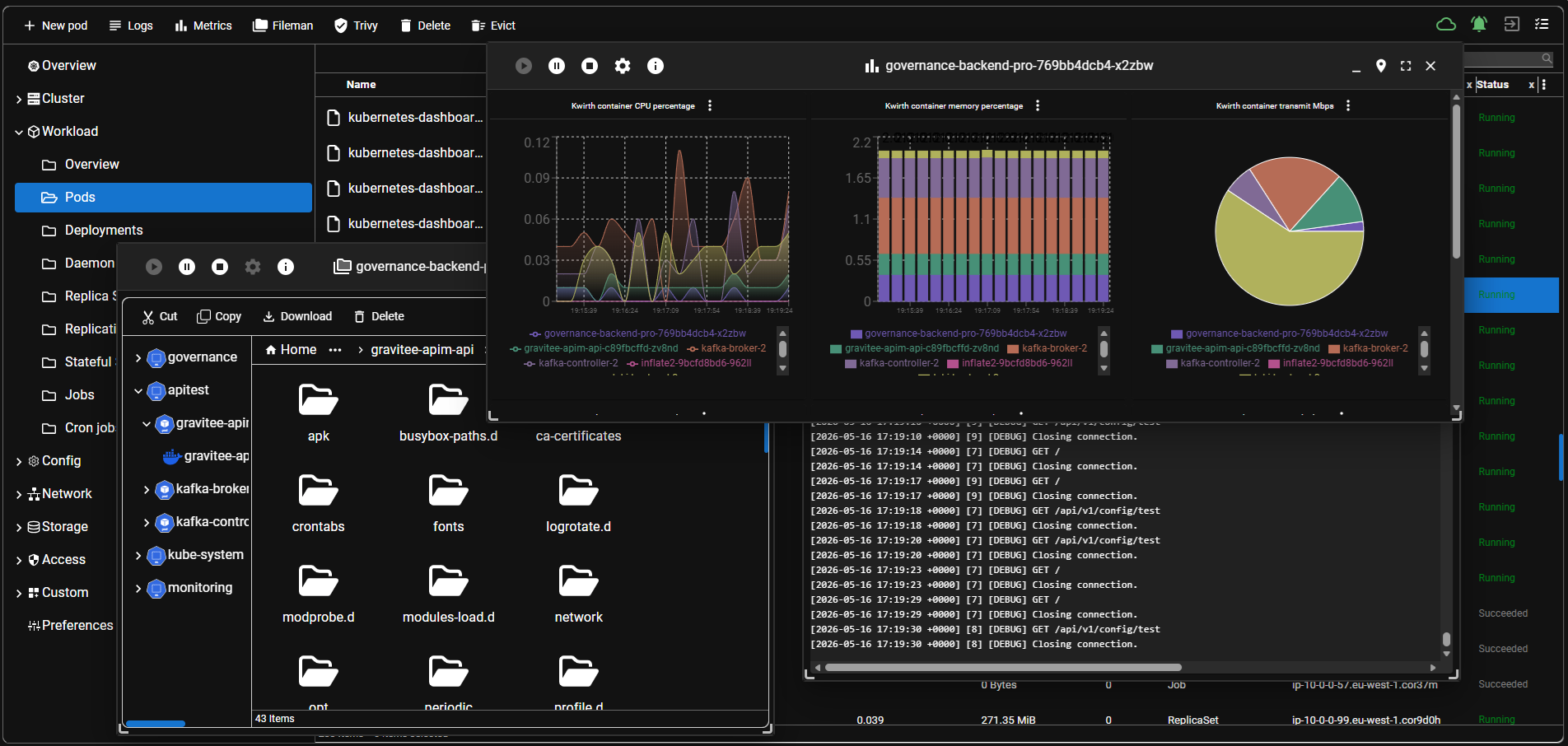Open Storage section in the sidebar

pos(58,527)
